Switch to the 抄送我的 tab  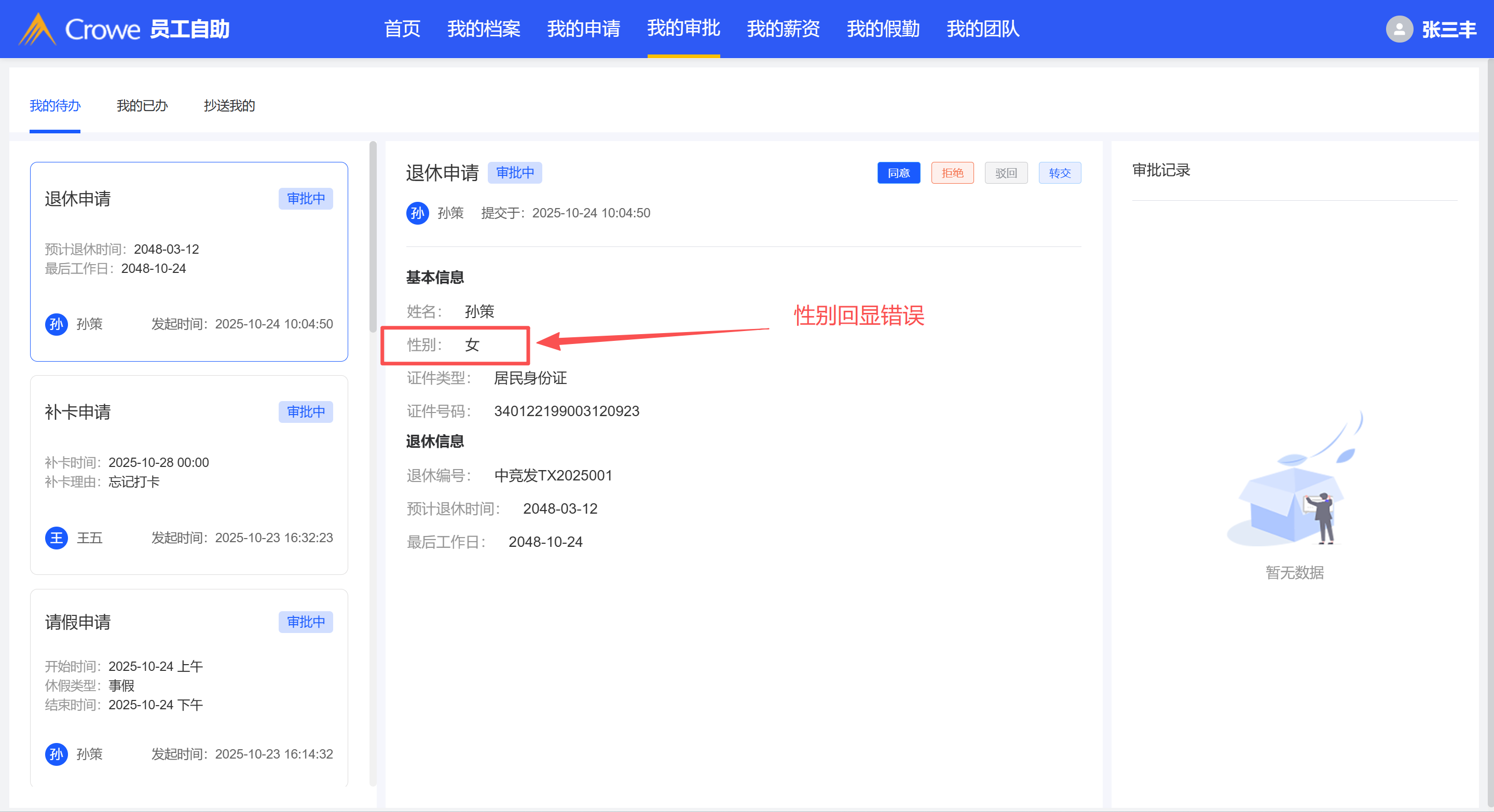(229, 105)
